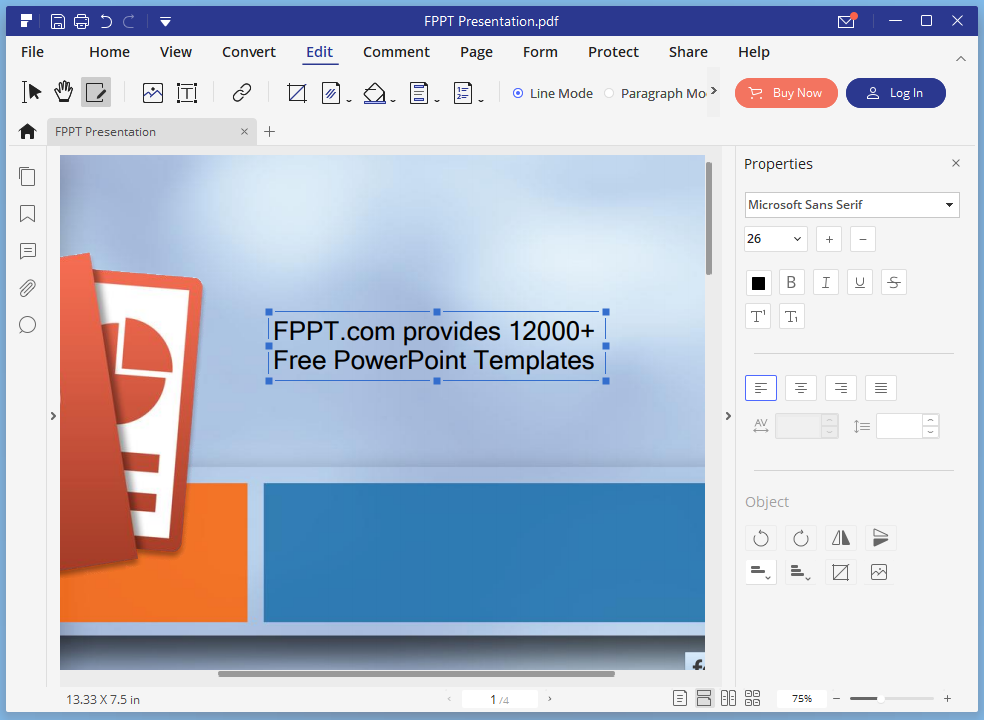Click the Add Image icon
Viewport: 984px width, 720px height.
click(152, 93)
